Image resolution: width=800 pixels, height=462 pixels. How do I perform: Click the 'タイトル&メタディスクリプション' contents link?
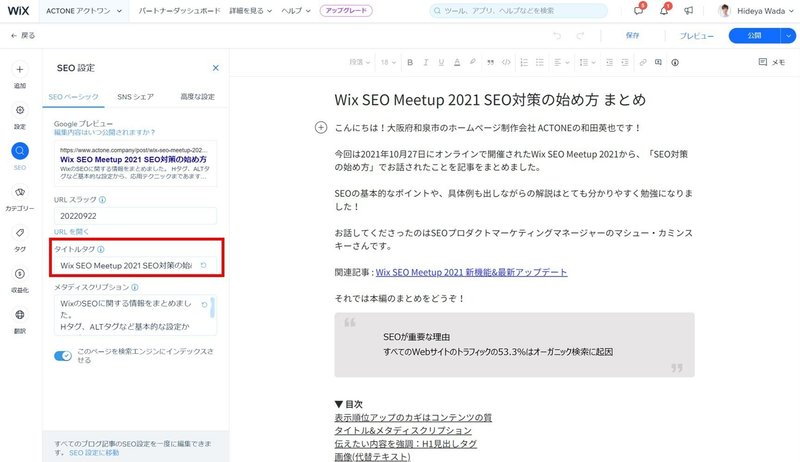[403, 430]
